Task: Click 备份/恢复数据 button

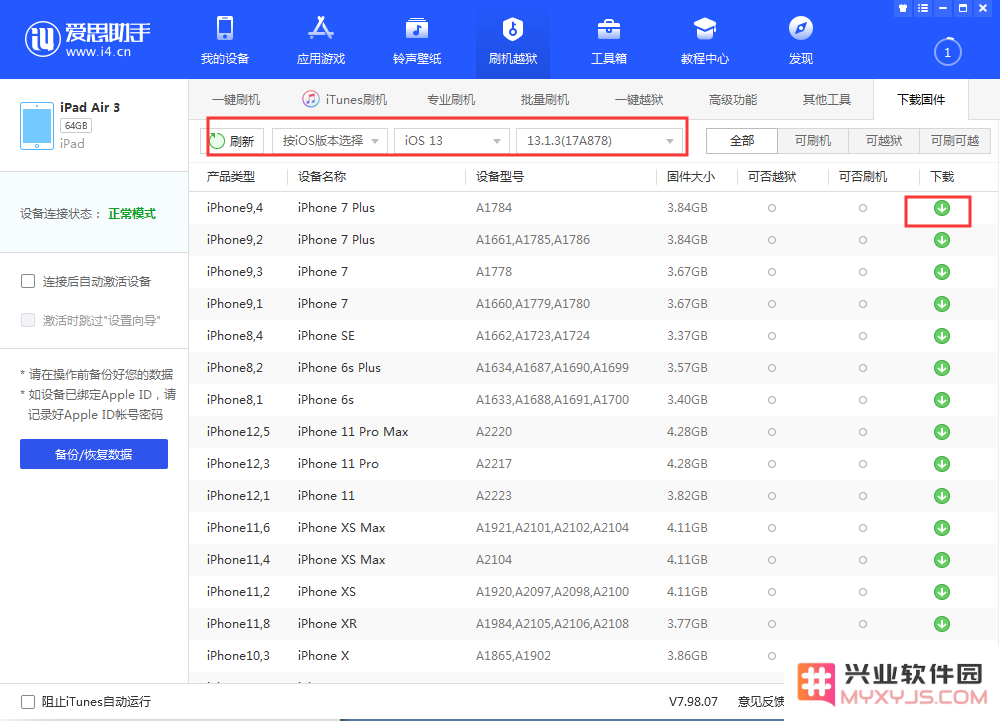Action: tap(94, 454)
